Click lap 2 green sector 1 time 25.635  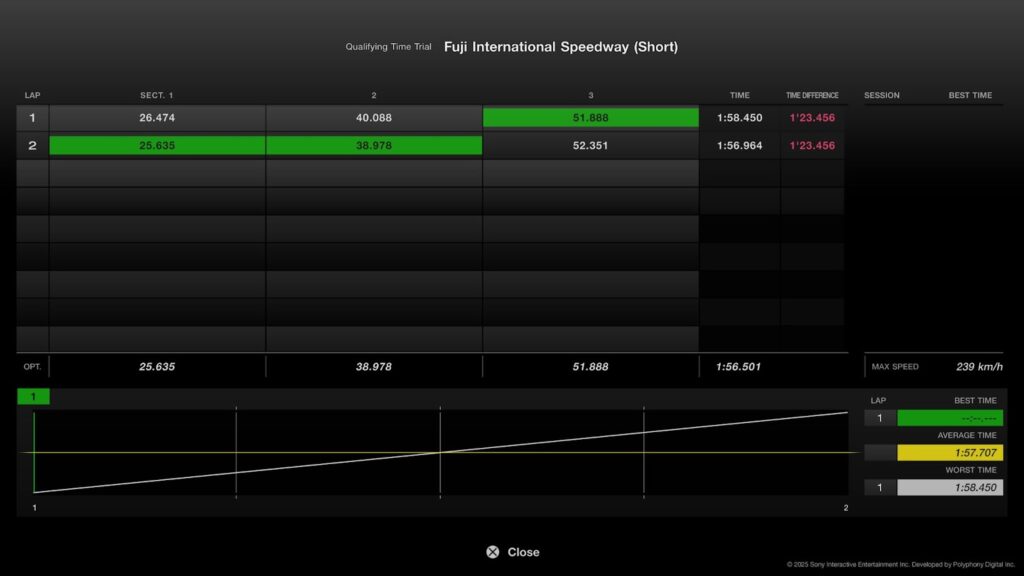(x=157, y=146)
